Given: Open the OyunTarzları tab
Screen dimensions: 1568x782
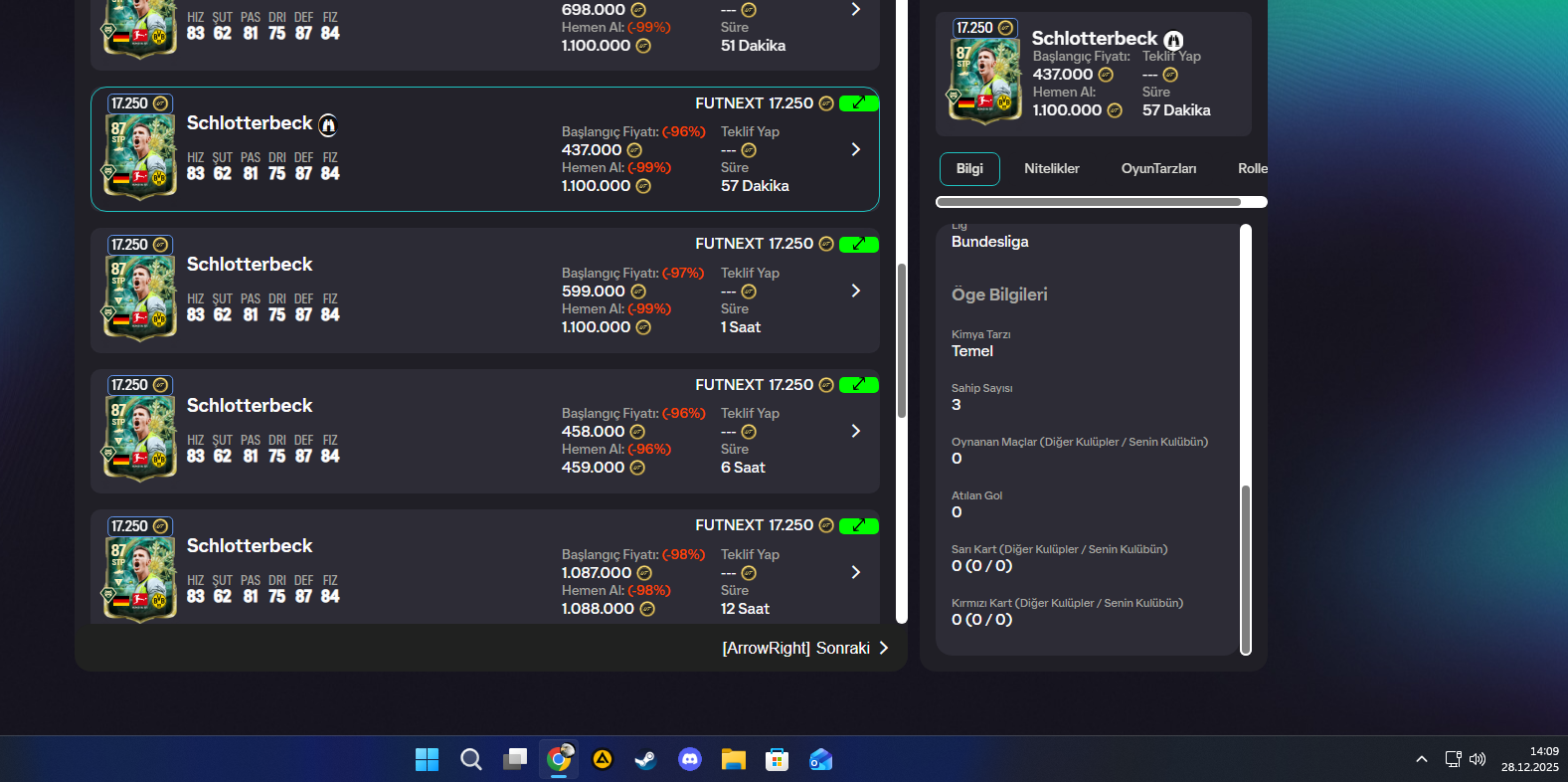Looking at the screenshot, I should pyautogui.click(x=1158, y=169).
